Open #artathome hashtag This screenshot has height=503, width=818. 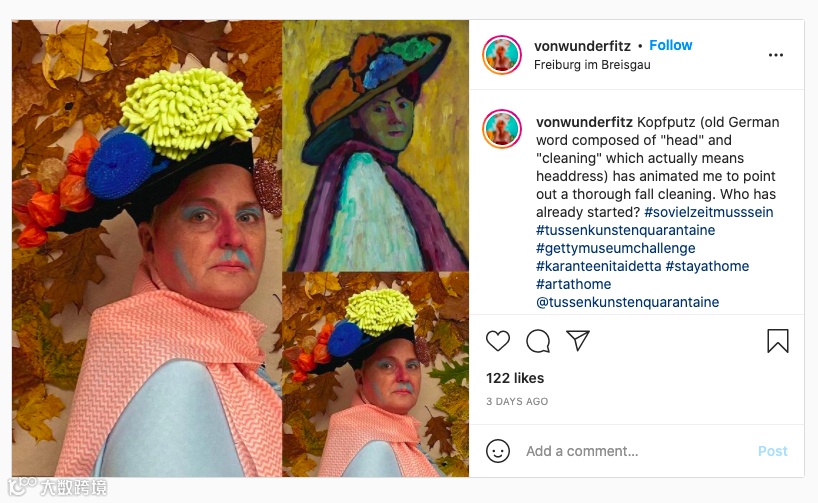pos(572,284)
